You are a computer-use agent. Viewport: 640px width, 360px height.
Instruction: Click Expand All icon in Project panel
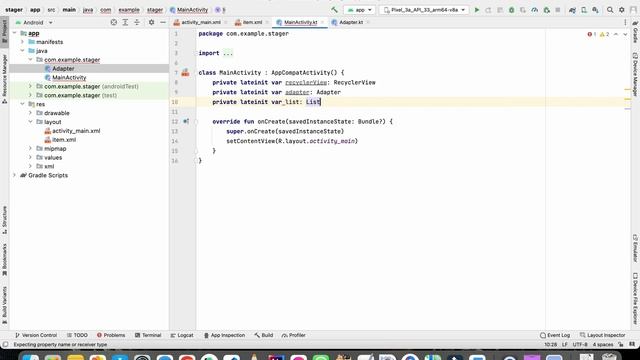(125, 22)
